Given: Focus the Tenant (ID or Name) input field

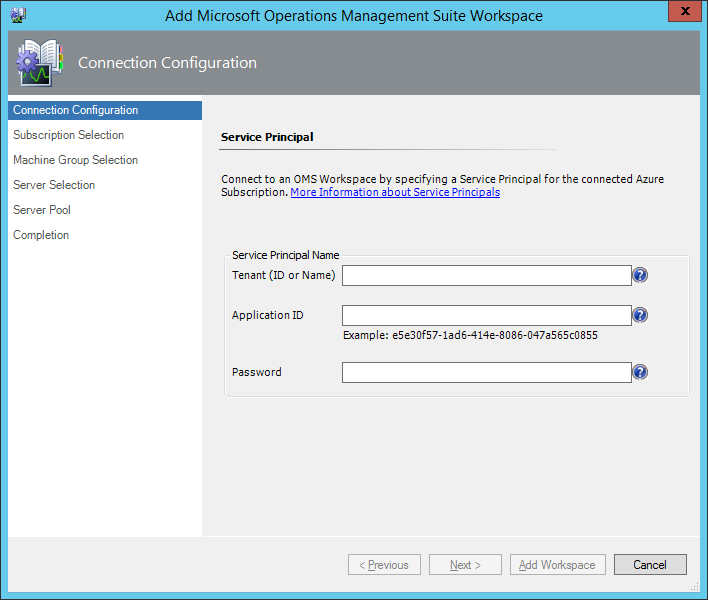Looking at the screenshot, I should point(487,275).
